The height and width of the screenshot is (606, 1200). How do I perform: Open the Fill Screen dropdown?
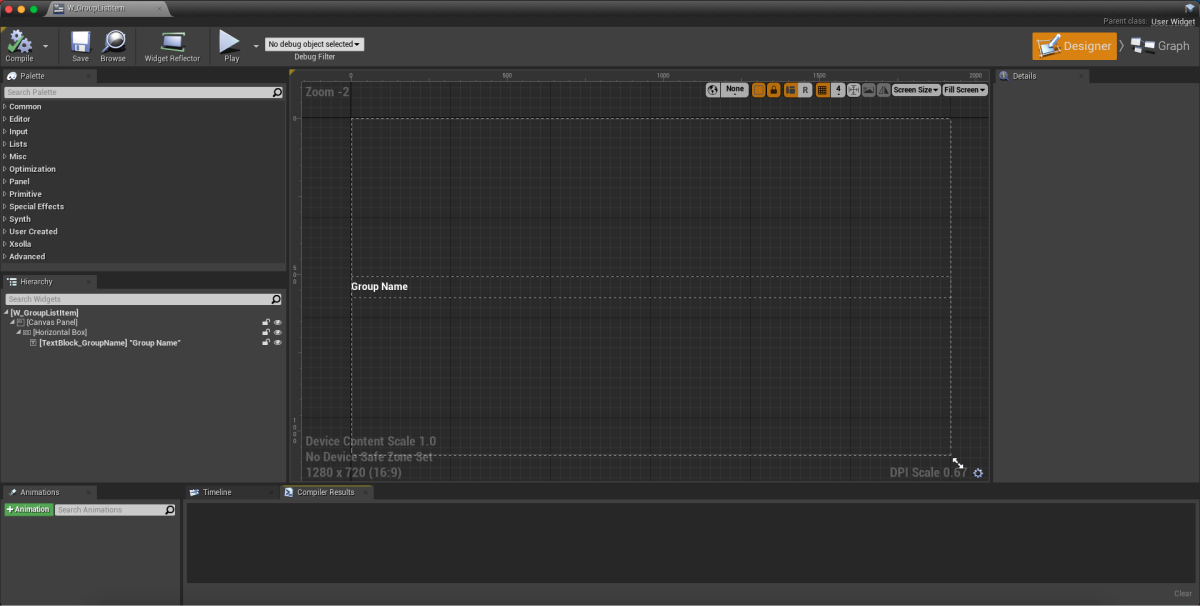(964, 90)
